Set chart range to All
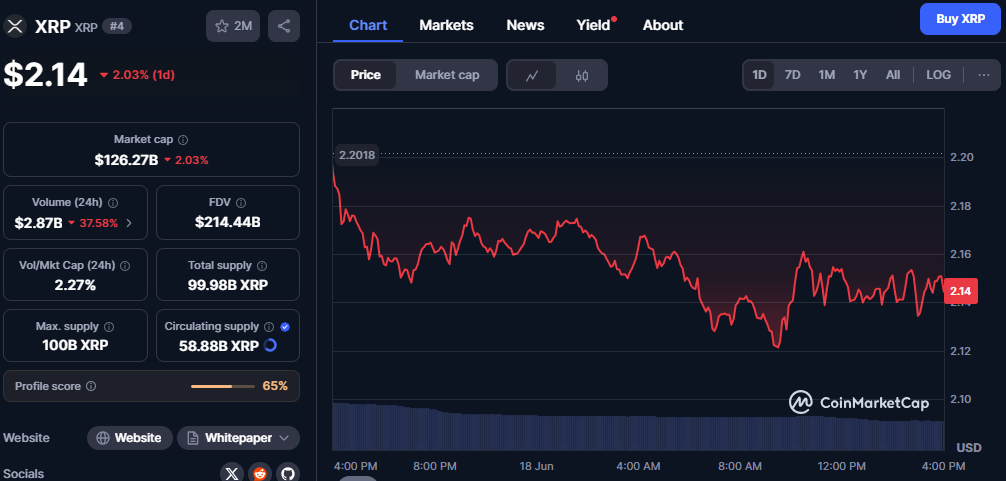The width and height of the screenshot is (1006, 481). (892, 75)
